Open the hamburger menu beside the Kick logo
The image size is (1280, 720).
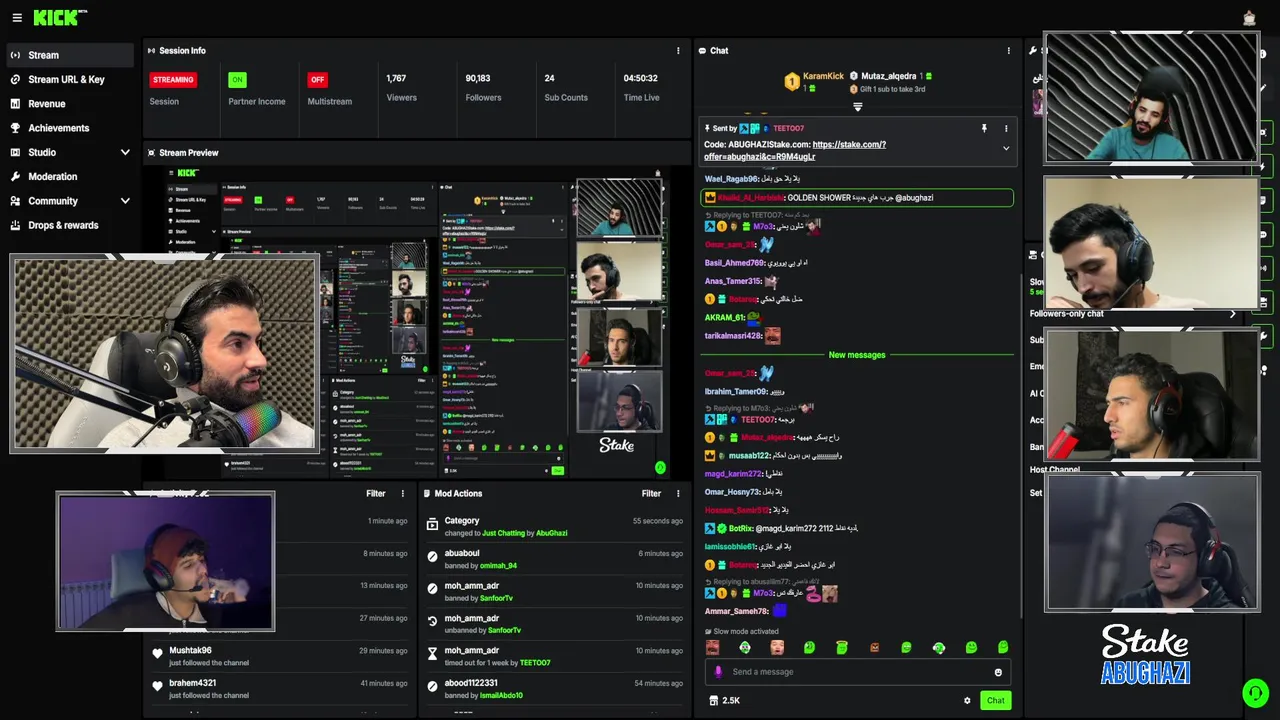click(x=16, y=18)
